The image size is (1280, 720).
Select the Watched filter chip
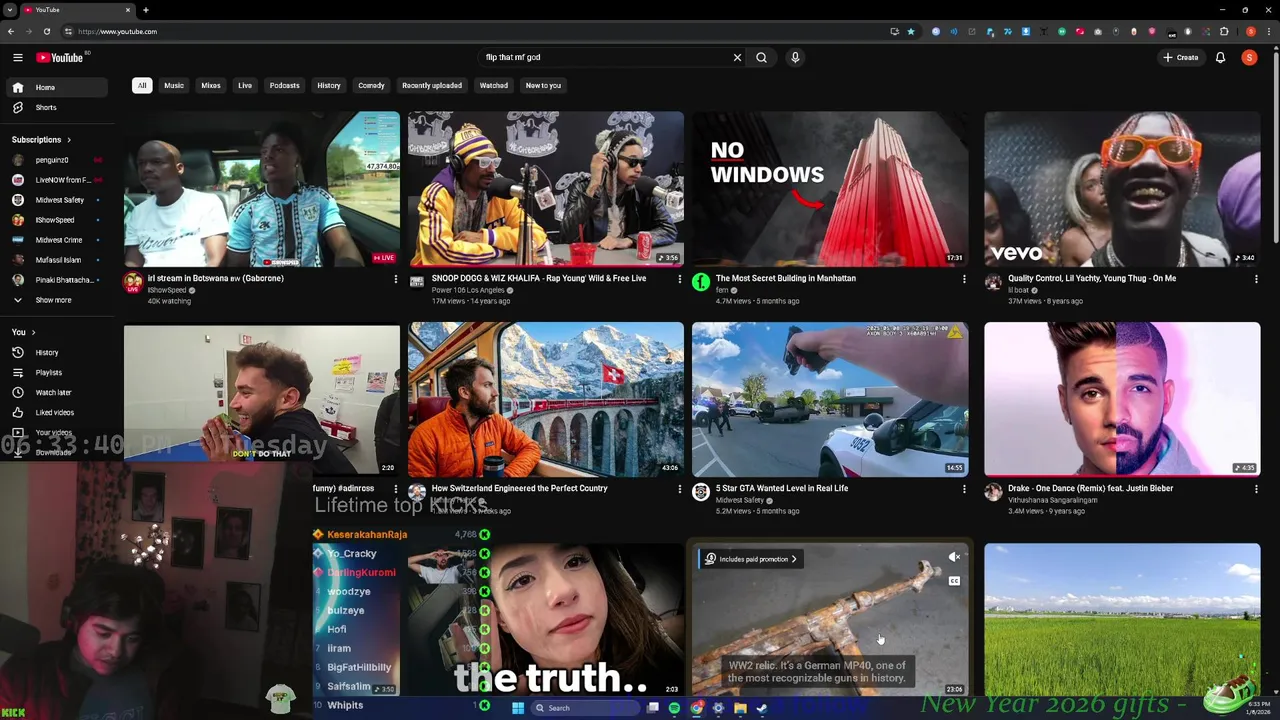pyautogui.click(x=494, y=86)
